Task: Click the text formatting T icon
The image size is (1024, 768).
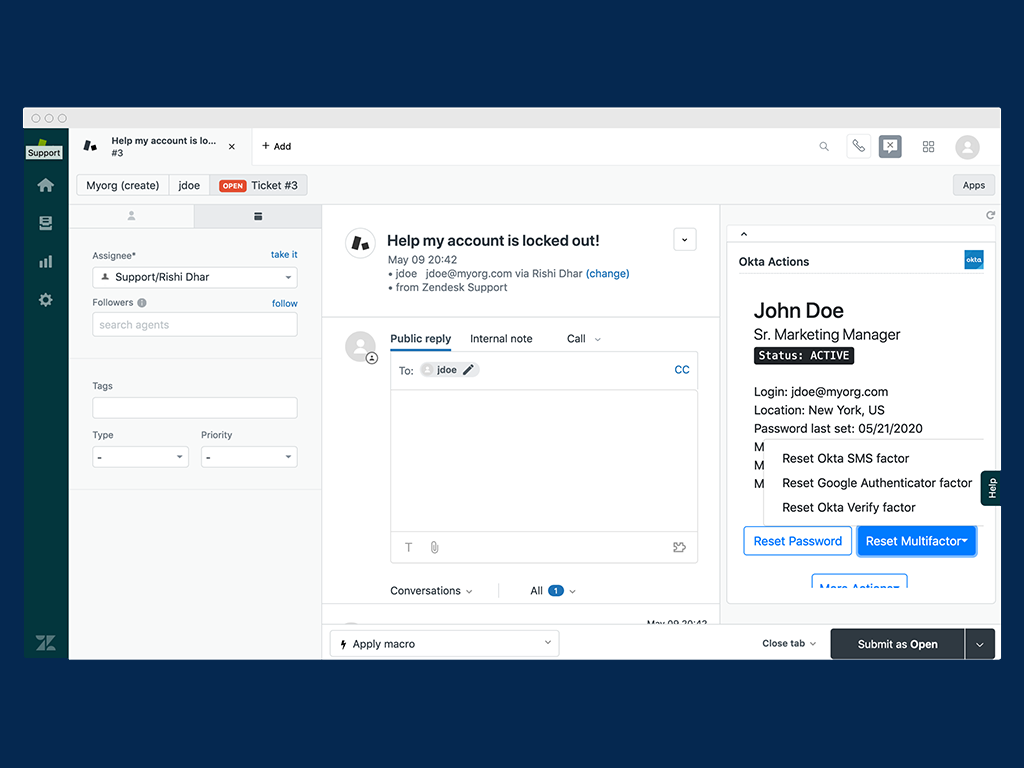Action: tap(408, 547)
